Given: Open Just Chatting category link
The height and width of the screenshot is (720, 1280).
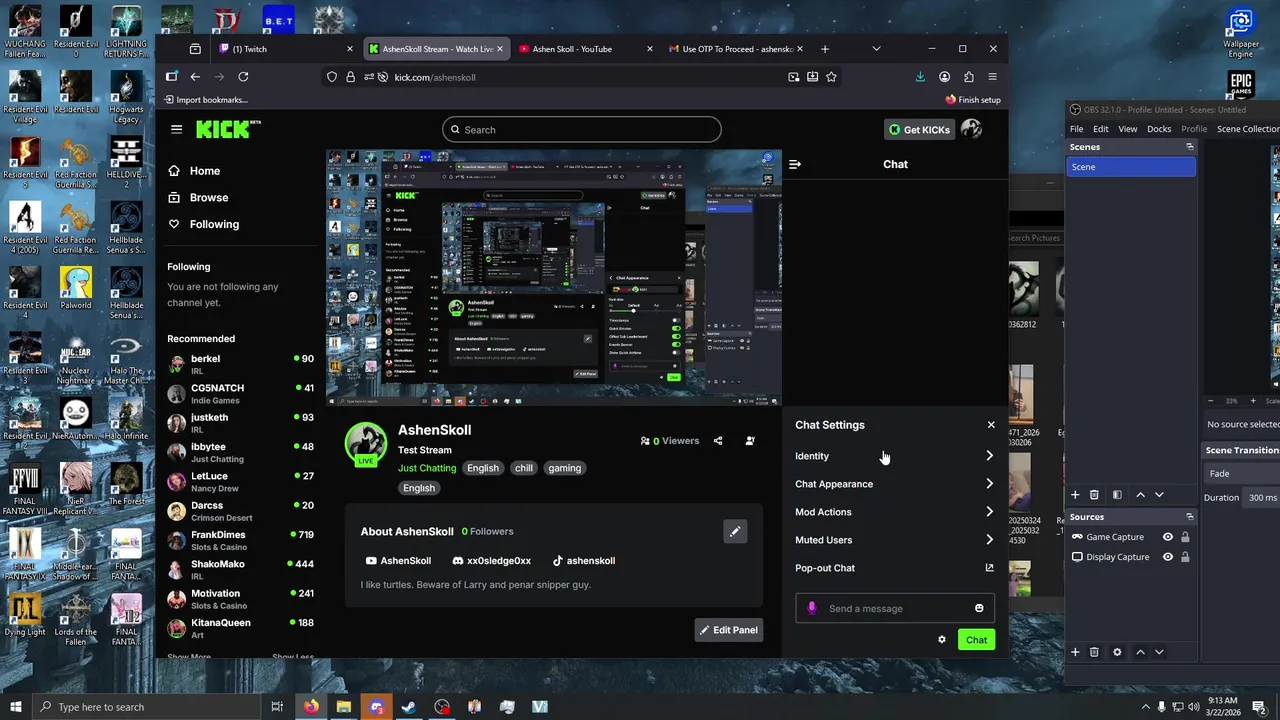Looking at the screenshot, I should tap(427, 468).
